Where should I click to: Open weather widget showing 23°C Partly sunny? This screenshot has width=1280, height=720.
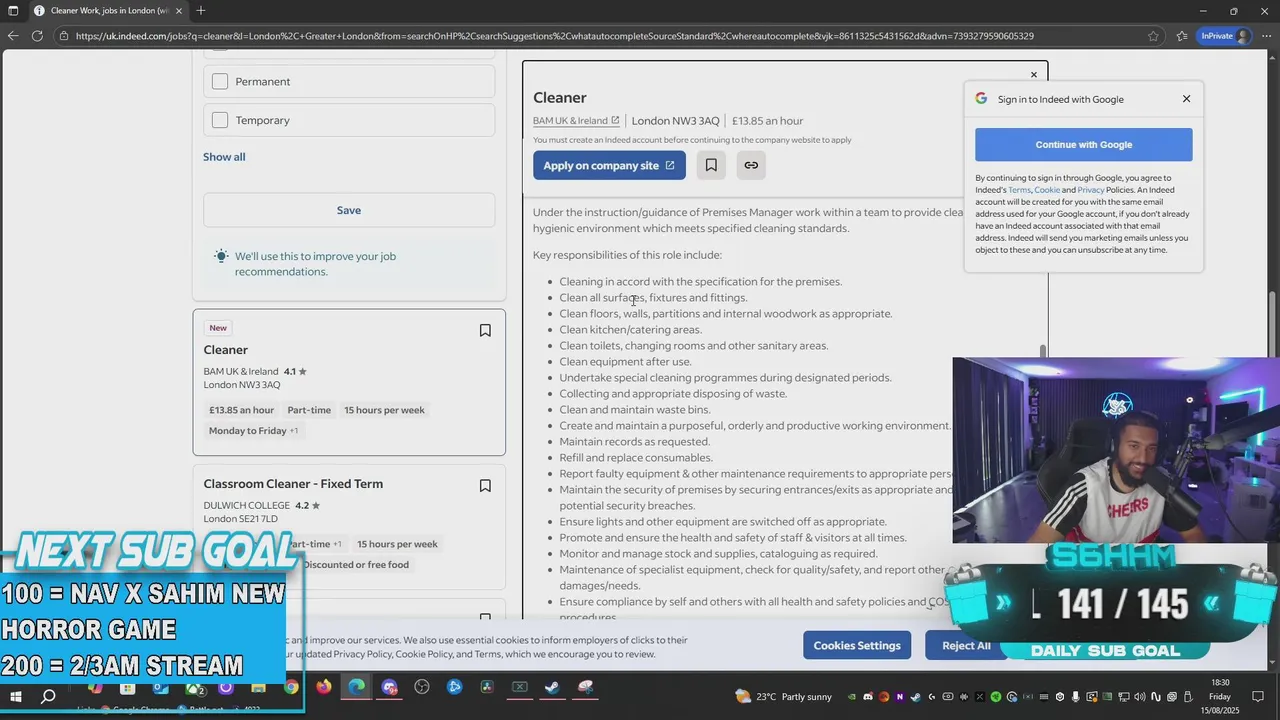pyautogui.click(x=783, y=697)
